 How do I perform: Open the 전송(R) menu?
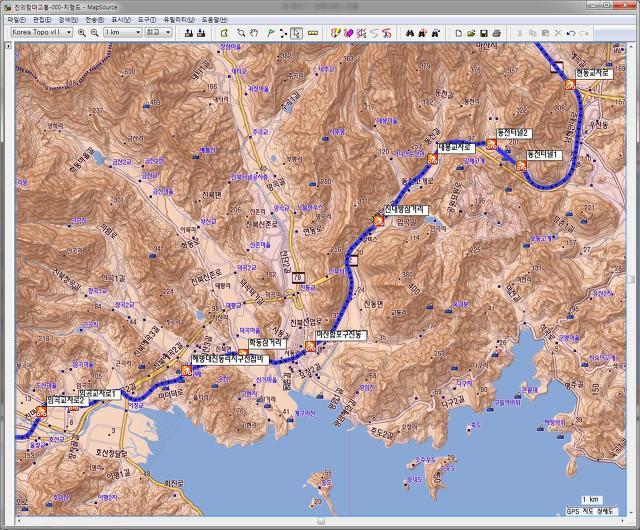pos(95,20)
